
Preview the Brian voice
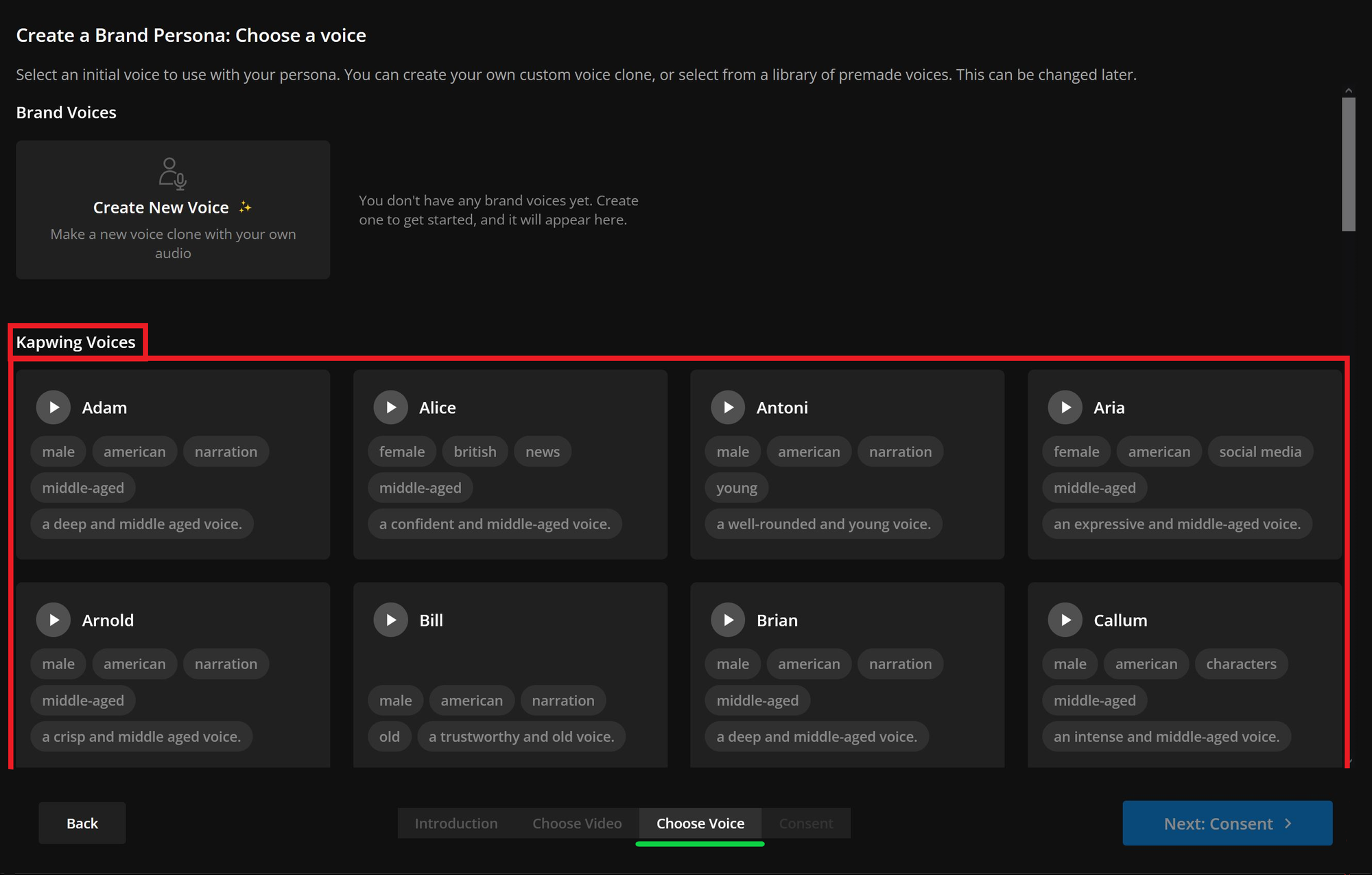click(728, 620)
